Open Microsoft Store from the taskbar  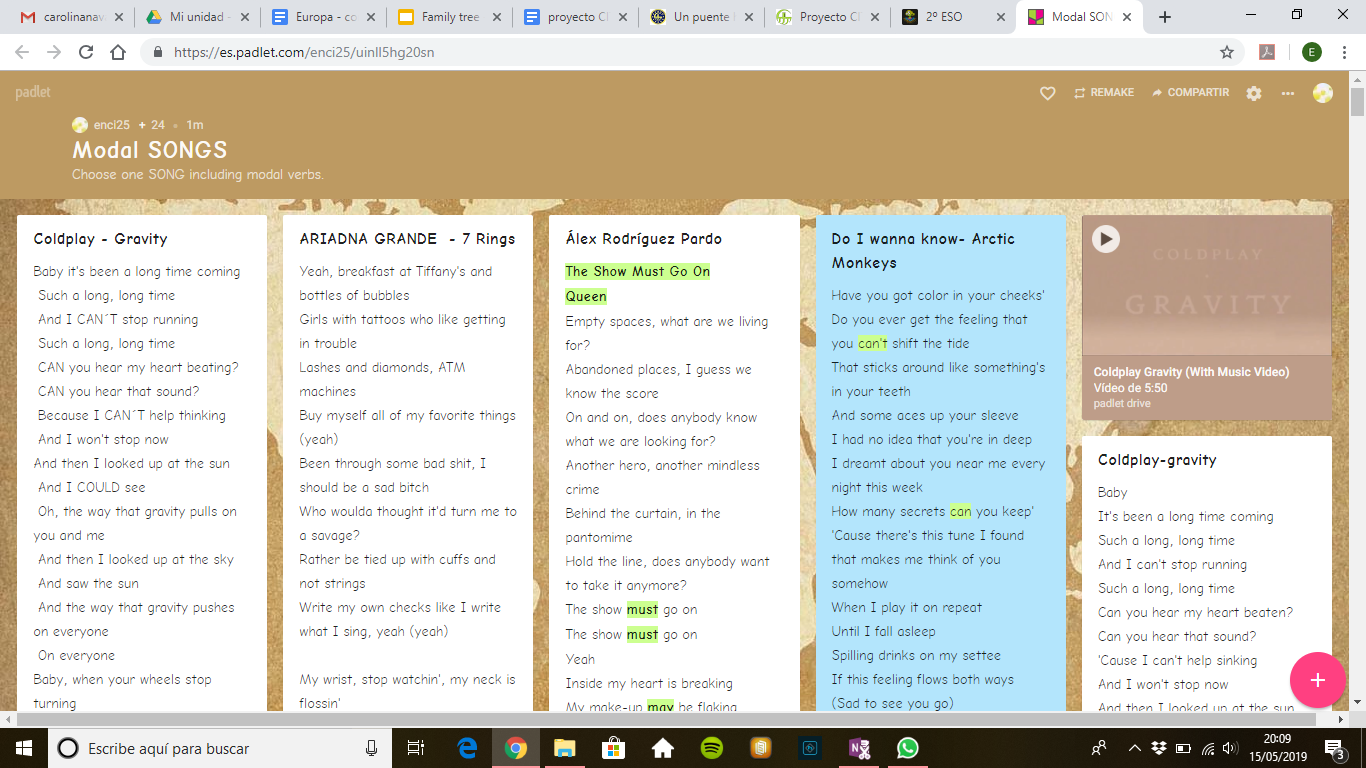pos(614,748)
